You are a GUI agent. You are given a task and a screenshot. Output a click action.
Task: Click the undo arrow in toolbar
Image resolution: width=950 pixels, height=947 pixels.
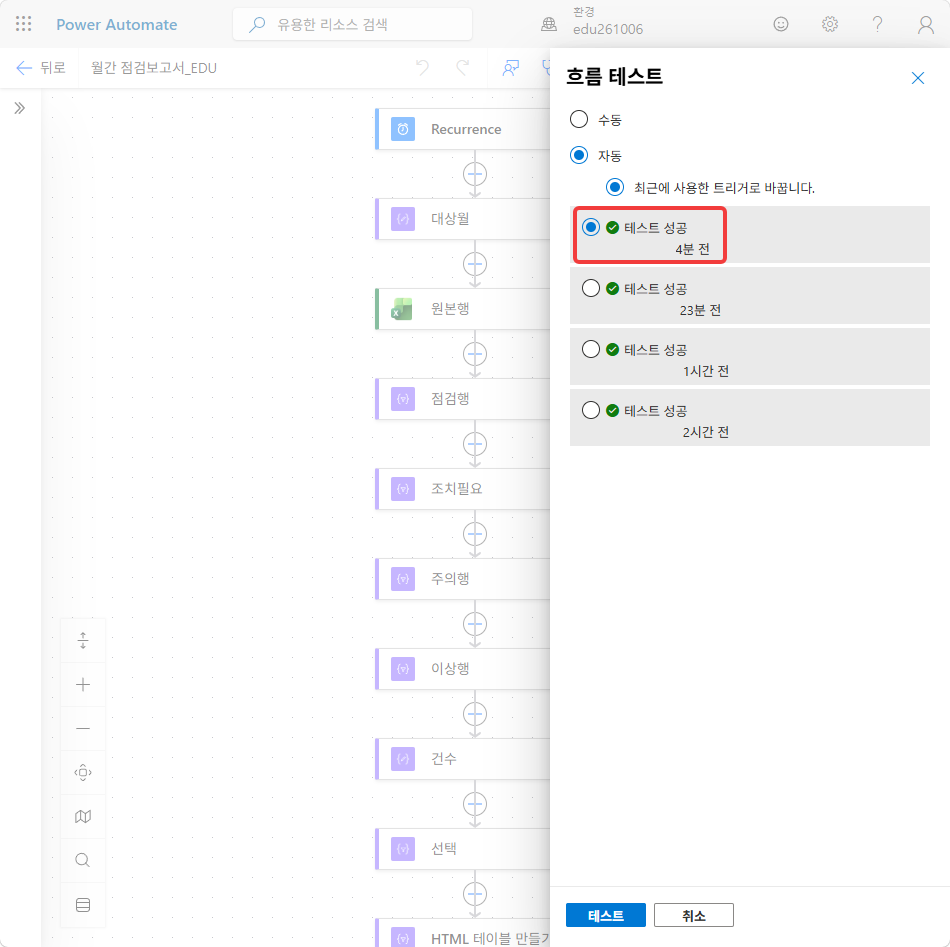[422, 67]
